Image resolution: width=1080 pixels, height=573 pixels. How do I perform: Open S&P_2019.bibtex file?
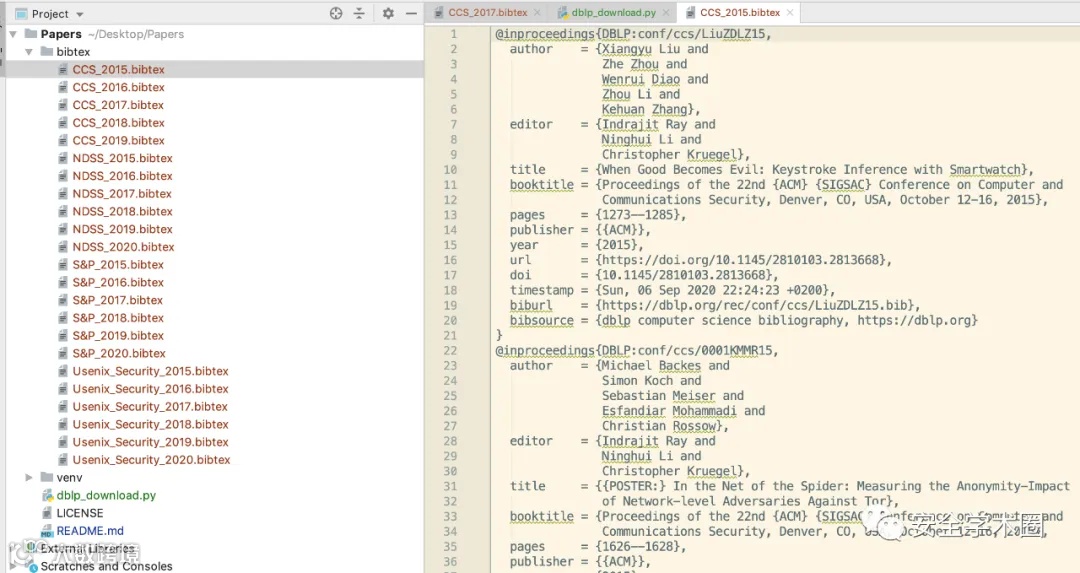[118, 336]
